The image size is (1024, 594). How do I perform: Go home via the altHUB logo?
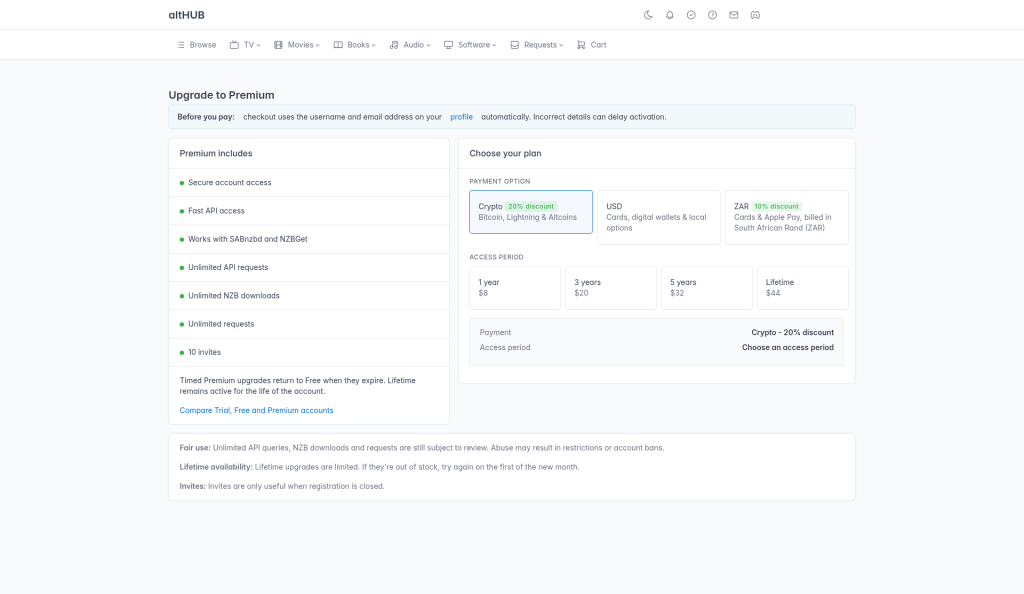(x=187, y=15)
